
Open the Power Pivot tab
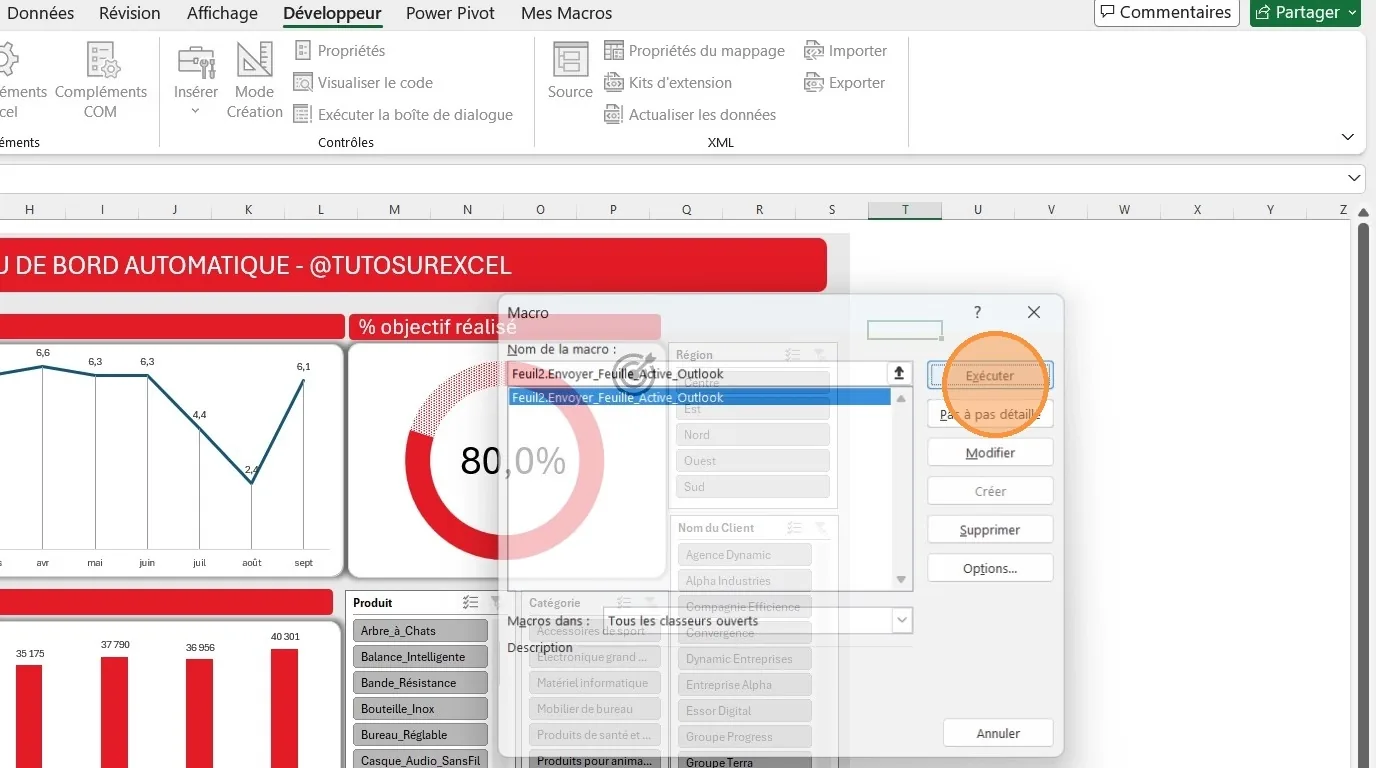451,13
